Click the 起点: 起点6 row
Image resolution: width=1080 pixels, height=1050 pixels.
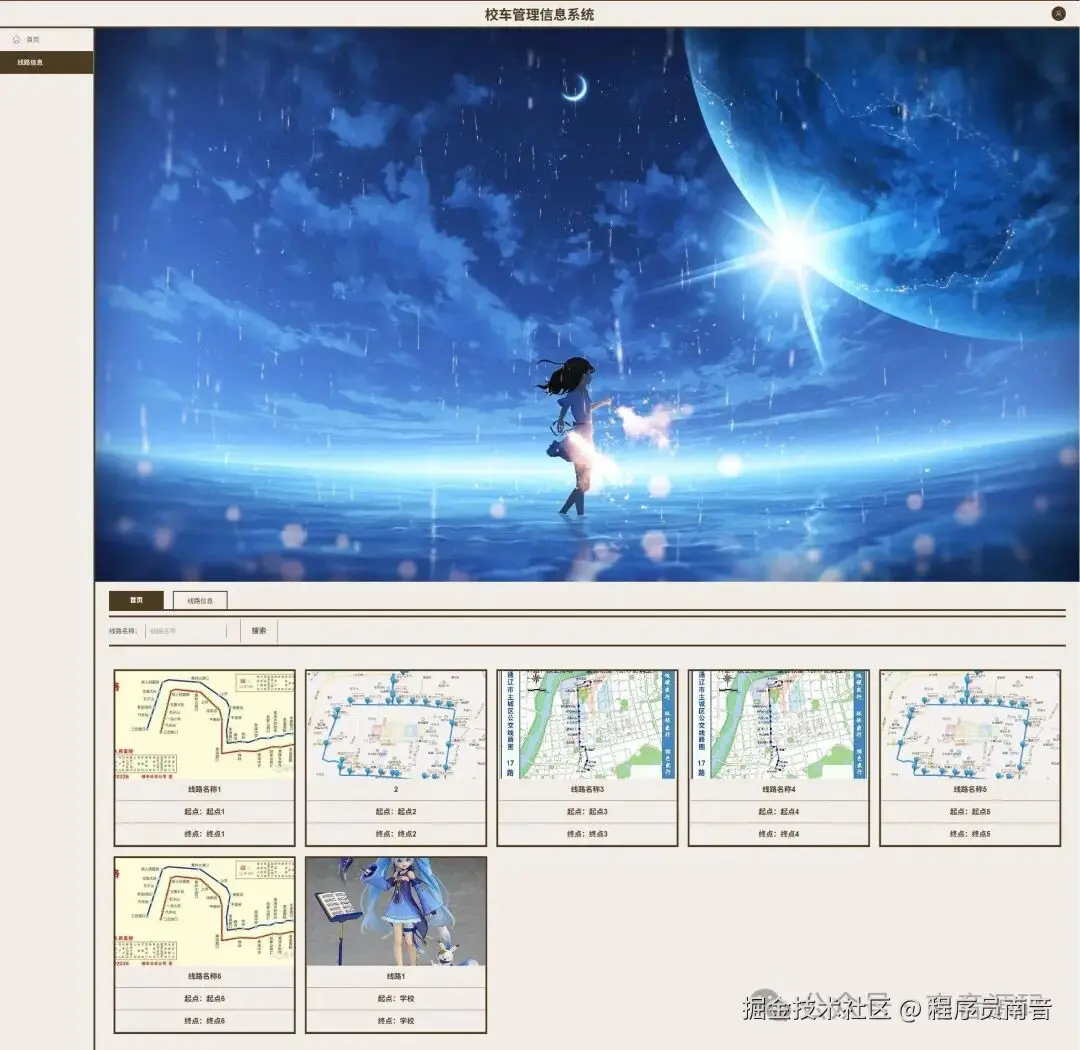205,998
